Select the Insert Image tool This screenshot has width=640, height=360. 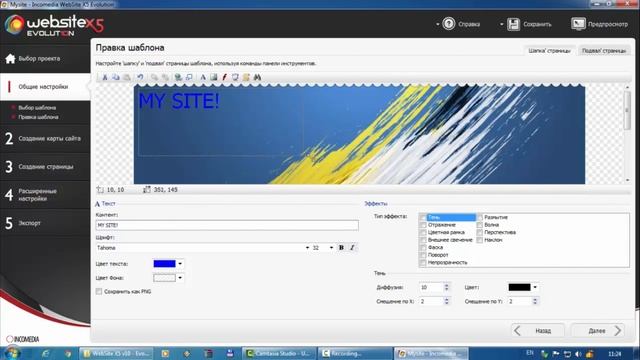click(x=213, y=77)
